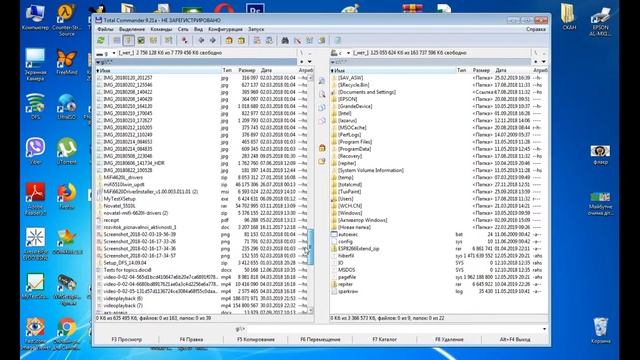Enable thumbnail view in toolbar
640x360 pixels.
click(x=141, y=40)
